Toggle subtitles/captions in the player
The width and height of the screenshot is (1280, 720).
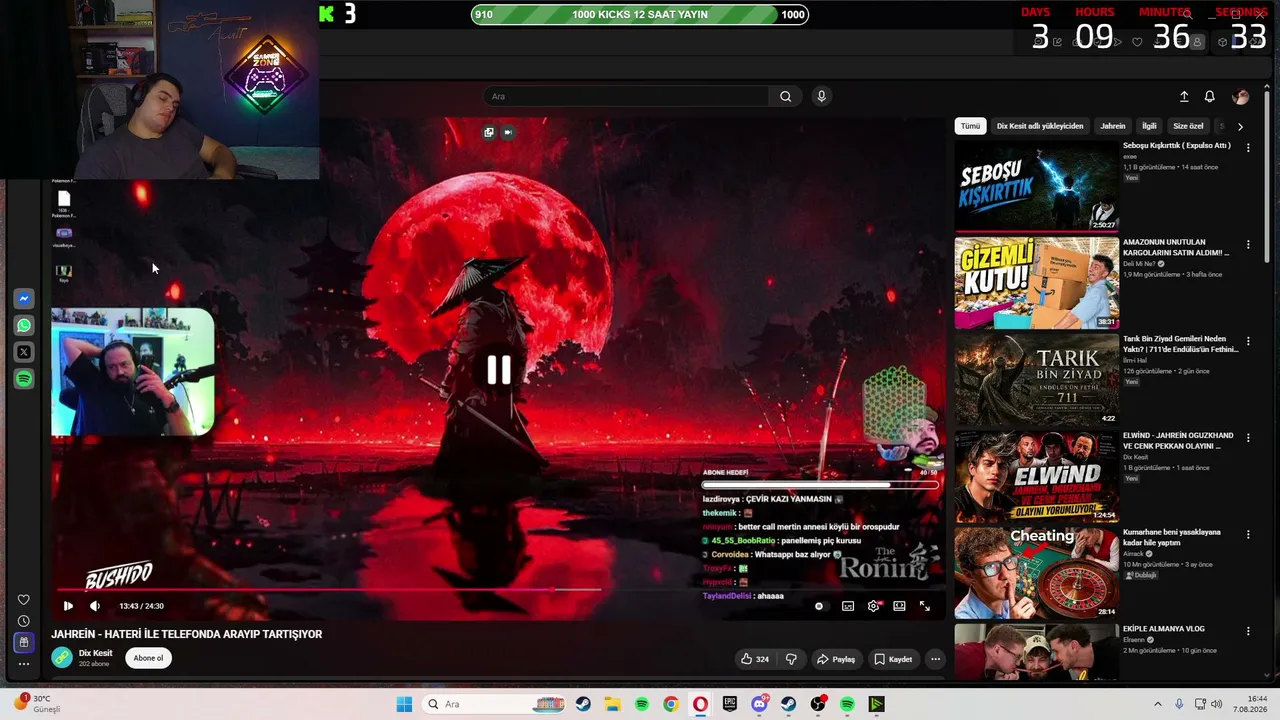(848, 606)
